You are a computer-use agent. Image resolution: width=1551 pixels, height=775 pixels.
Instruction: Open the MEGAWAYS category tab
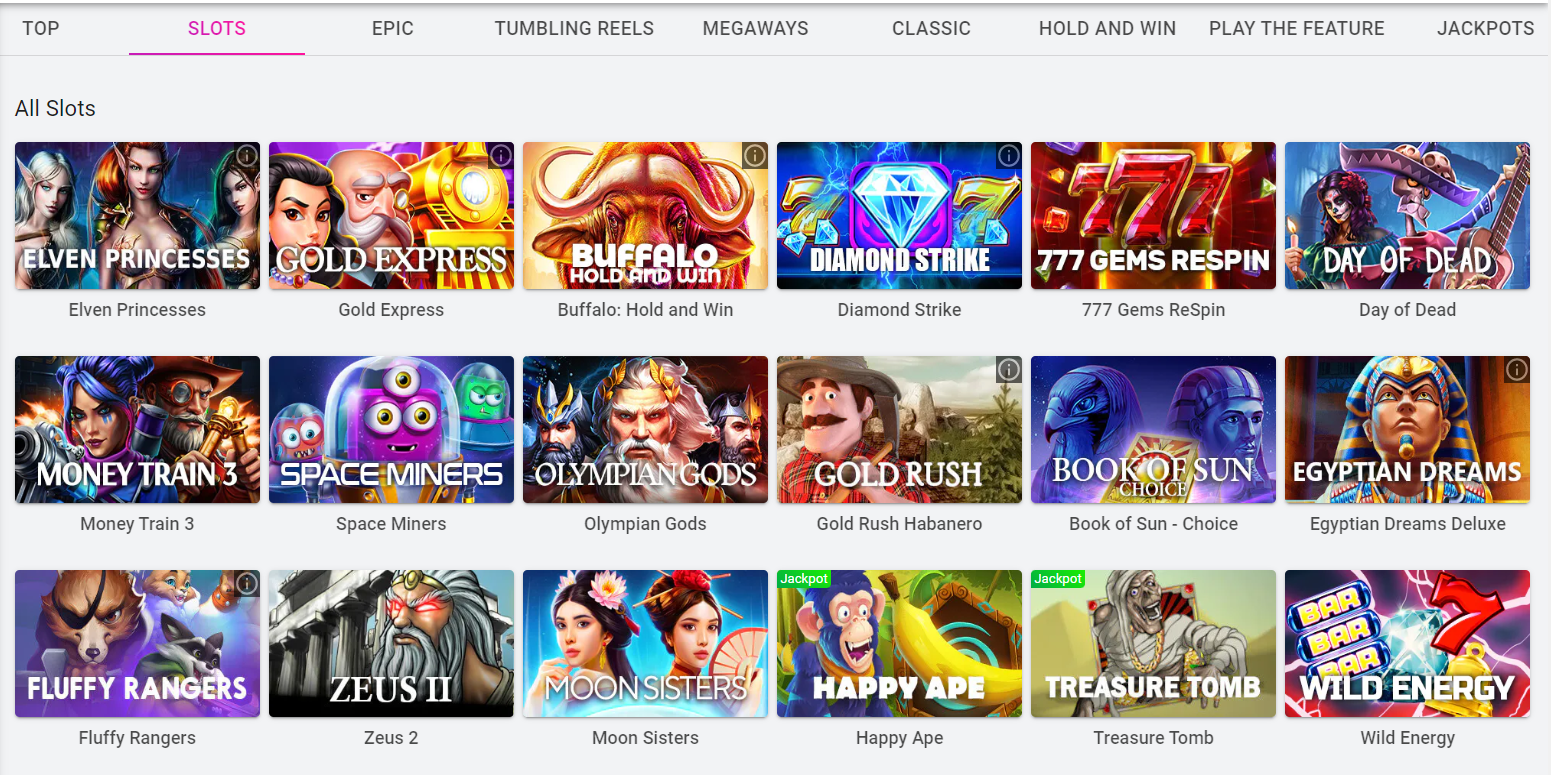coord(755,28)
